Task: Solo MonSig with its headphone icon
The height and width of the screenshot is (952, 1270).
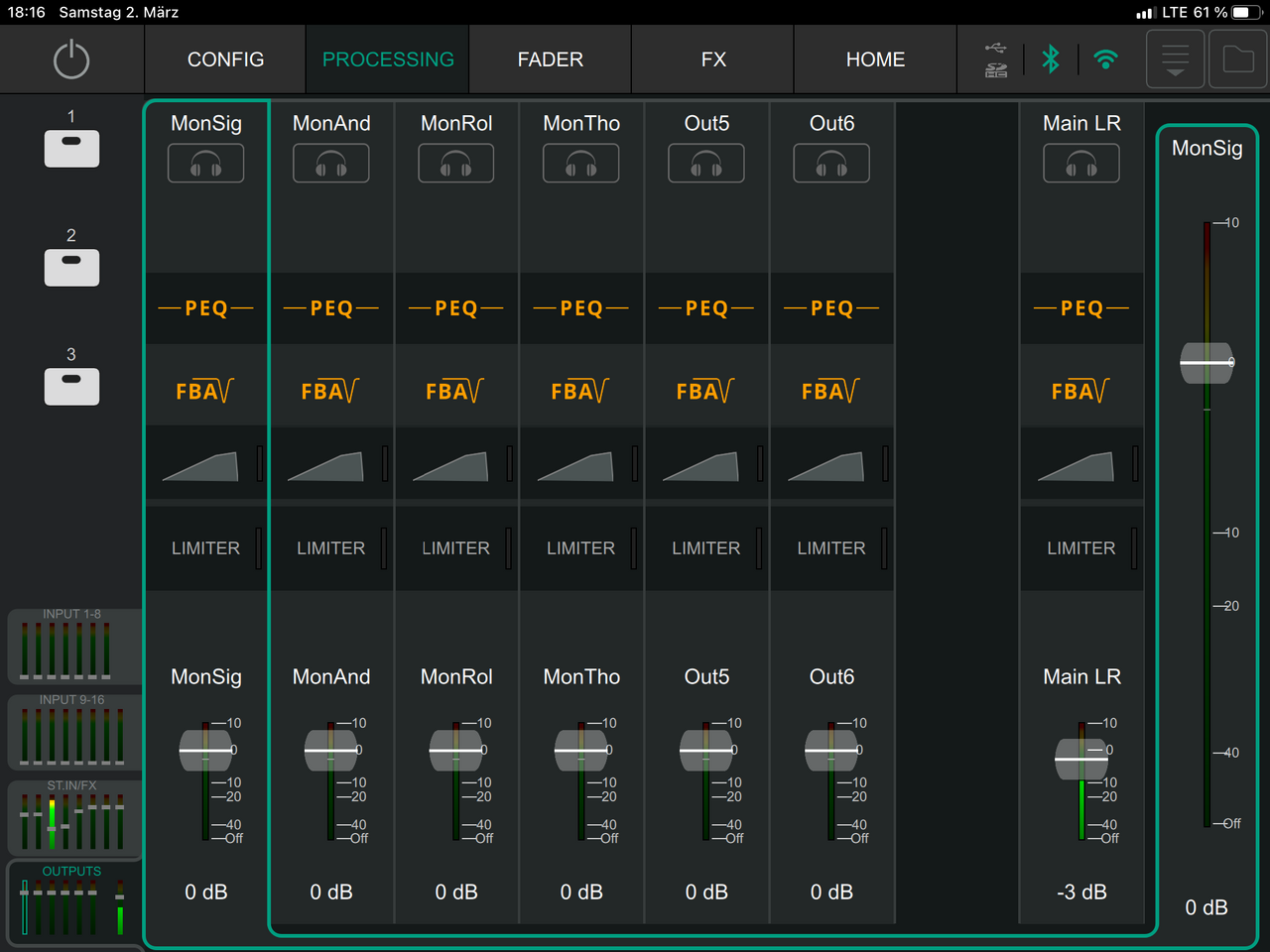Action: [205, 164]
